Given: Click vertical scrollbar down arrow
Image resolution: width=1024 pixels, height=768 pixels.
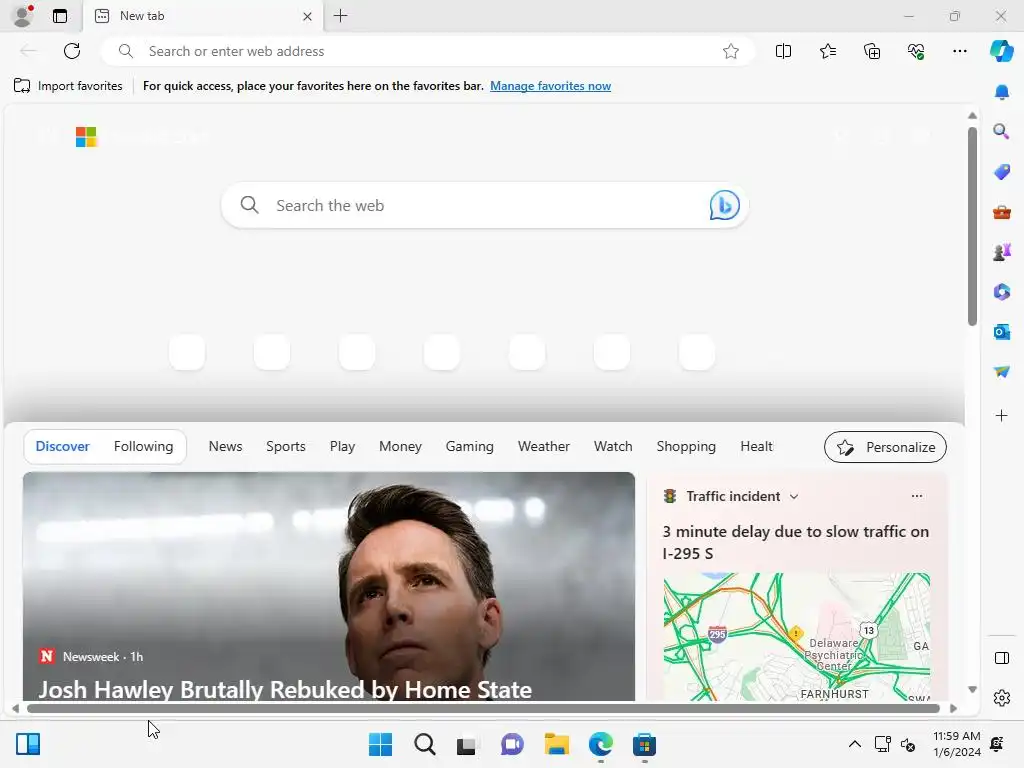Looking at the screenshot, I should click(x=972, y=690).
